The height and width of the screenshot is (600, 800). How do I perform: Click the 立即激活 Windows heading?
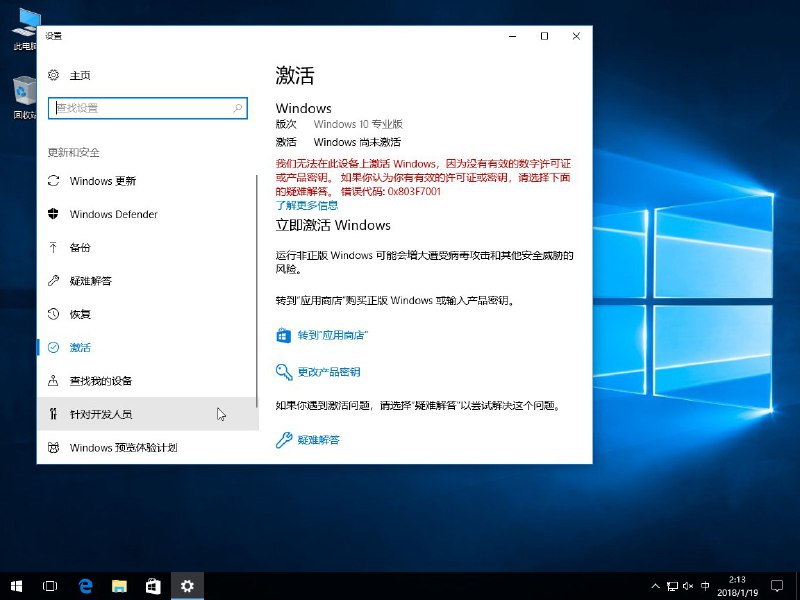click(333, 225)
